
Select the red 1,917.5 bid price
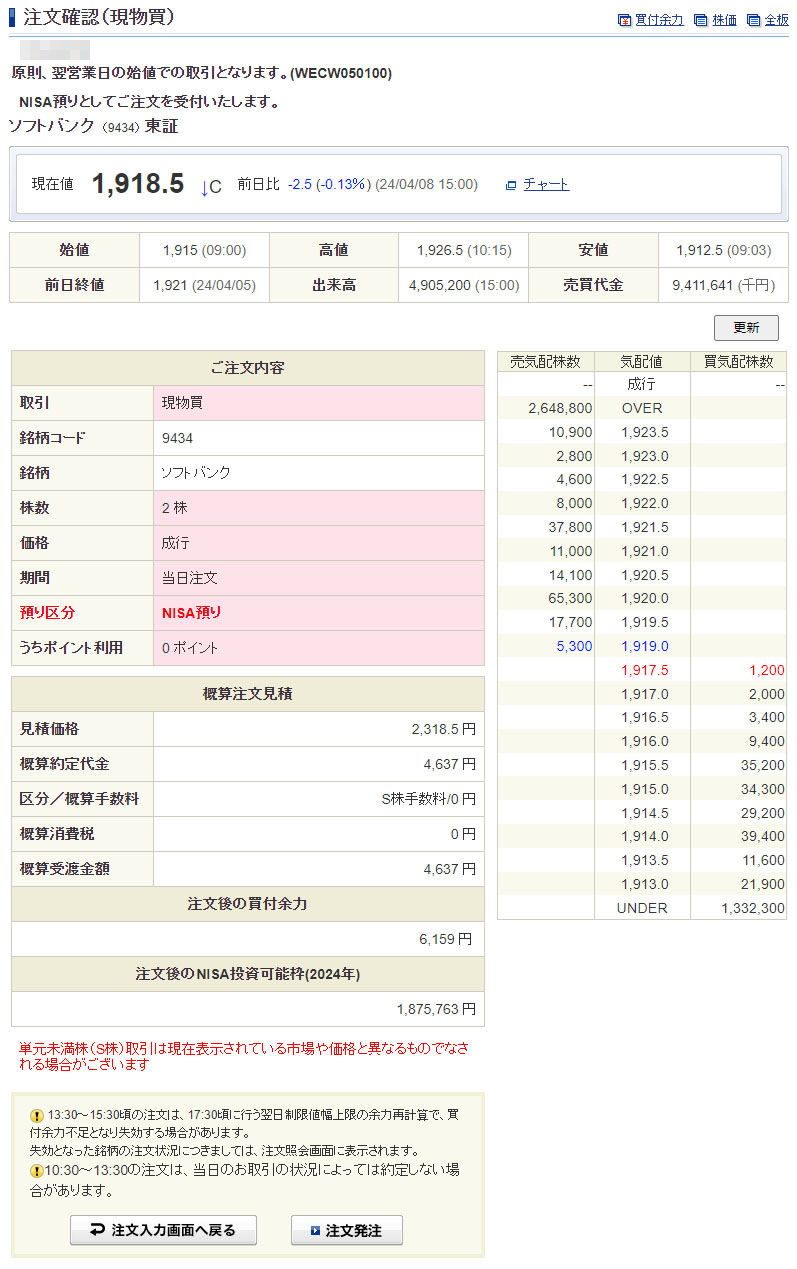644,670
